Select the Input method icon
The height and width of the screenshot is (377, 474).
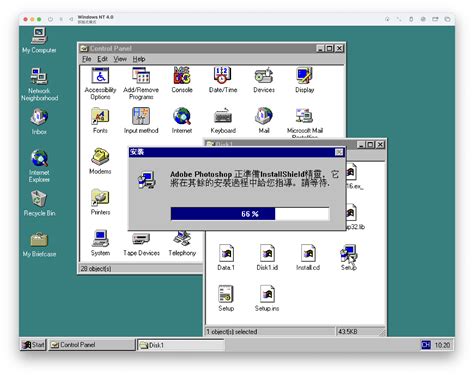click(141, 121)
